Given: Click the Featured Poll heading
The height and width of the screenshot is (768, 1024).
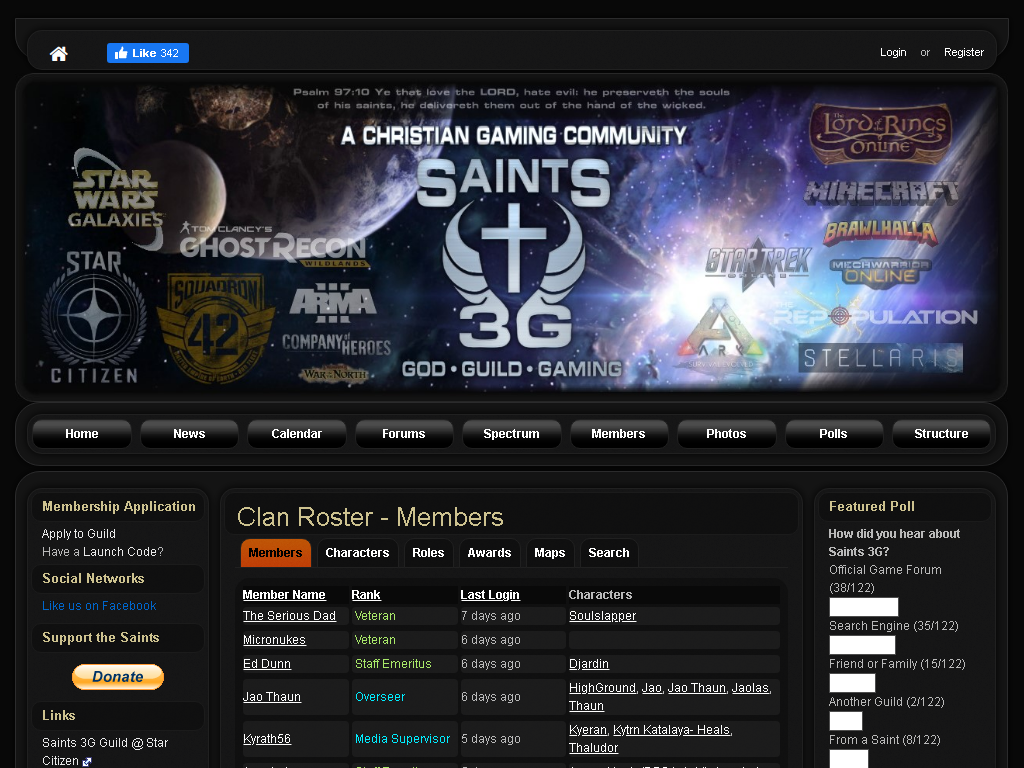Looking at the screenshot, I should (872, 506).
